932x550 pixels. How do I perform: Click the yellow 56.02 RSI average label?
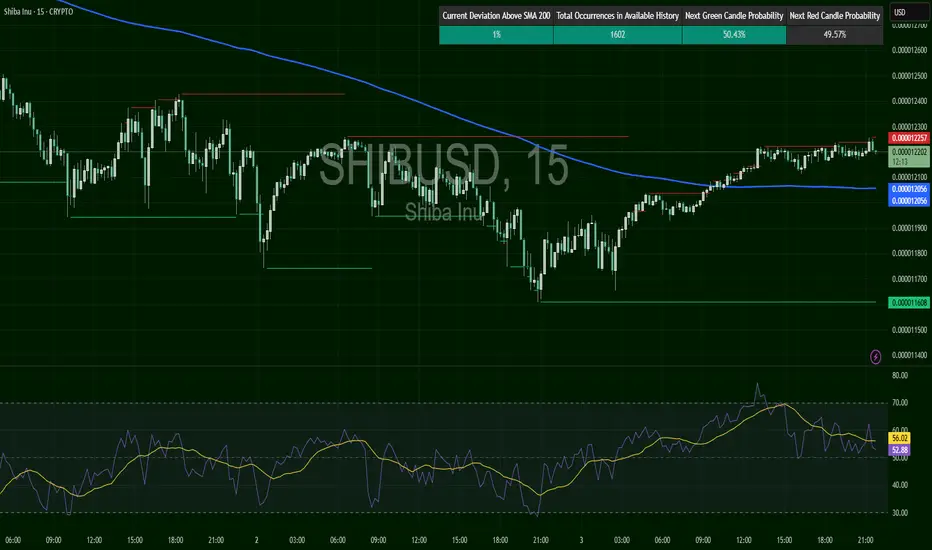tap(899, 438)
